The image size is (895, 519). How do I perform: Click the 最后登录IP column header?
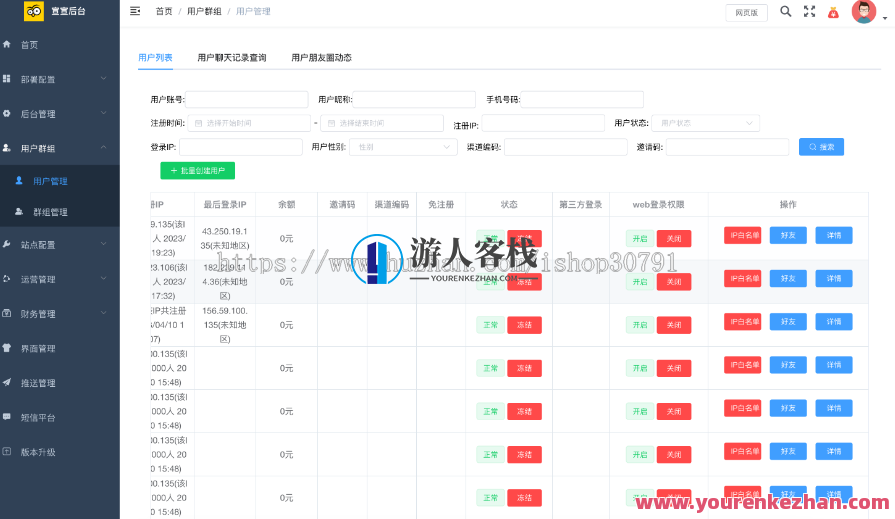click(225, 204)
